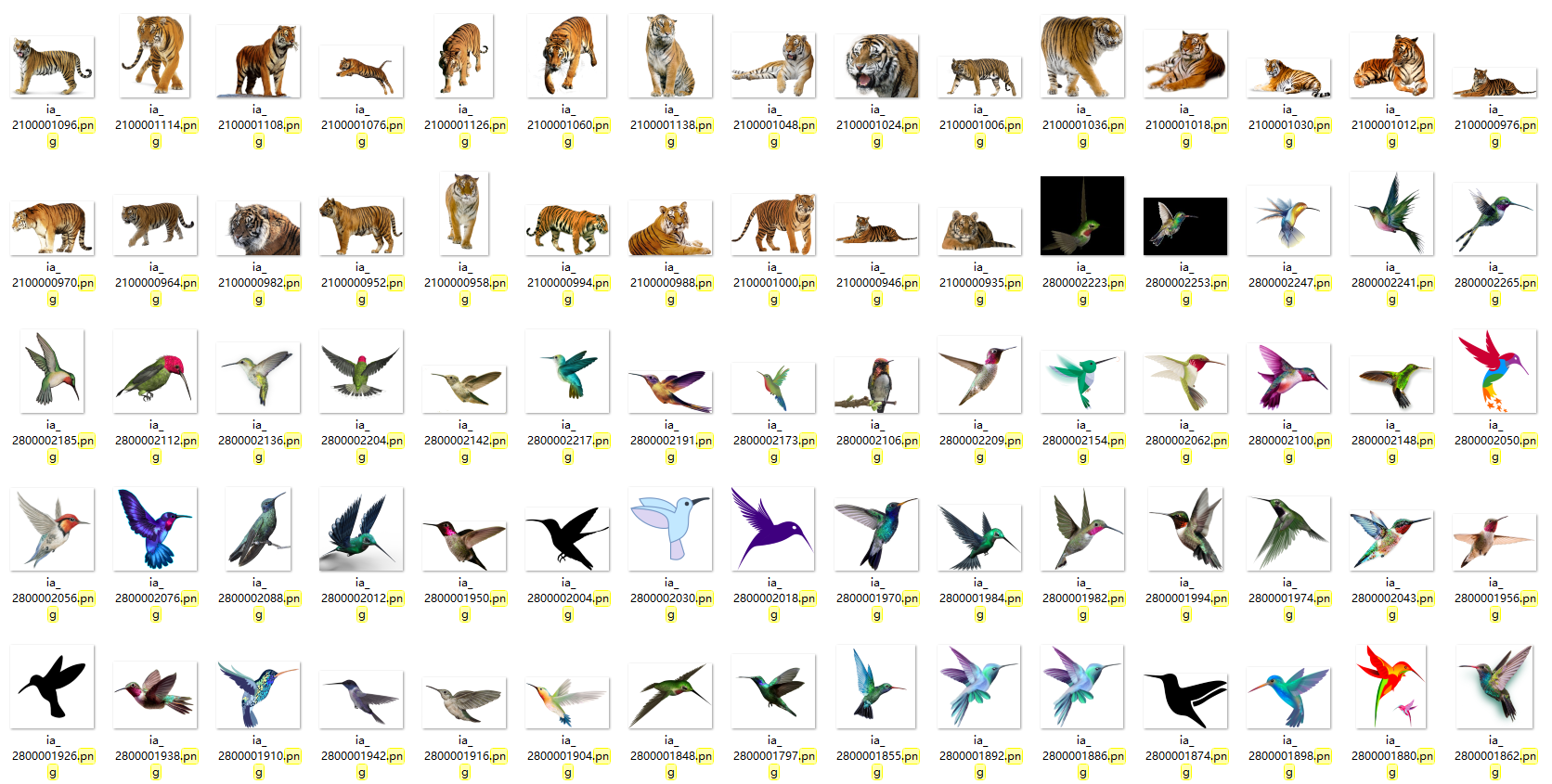
Task: Select the label ia_2100001006.png
Action: coord(980,125)
